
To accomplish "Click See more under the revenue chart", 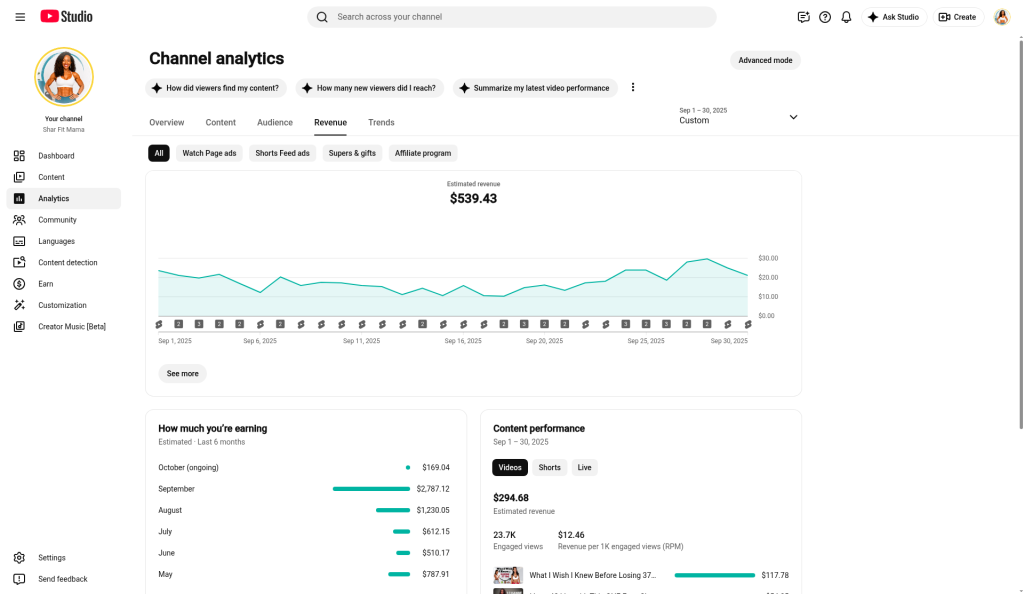I will [182, 373].
